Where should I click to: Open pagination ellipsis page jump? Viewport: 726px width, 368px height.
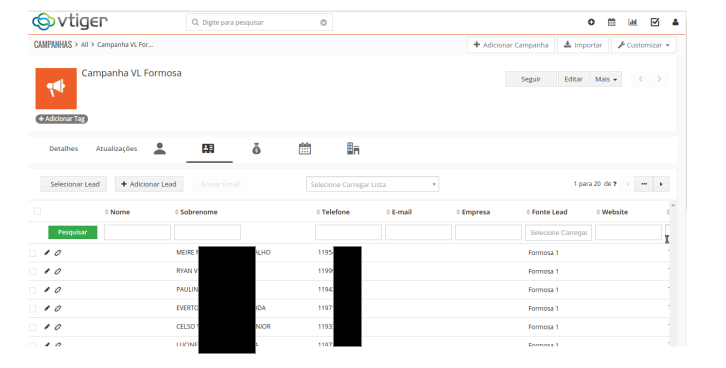[x=644, y=184]
